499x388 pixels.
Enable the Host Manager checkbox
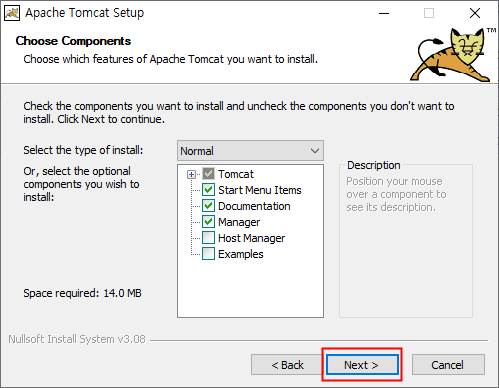point(208,238)
